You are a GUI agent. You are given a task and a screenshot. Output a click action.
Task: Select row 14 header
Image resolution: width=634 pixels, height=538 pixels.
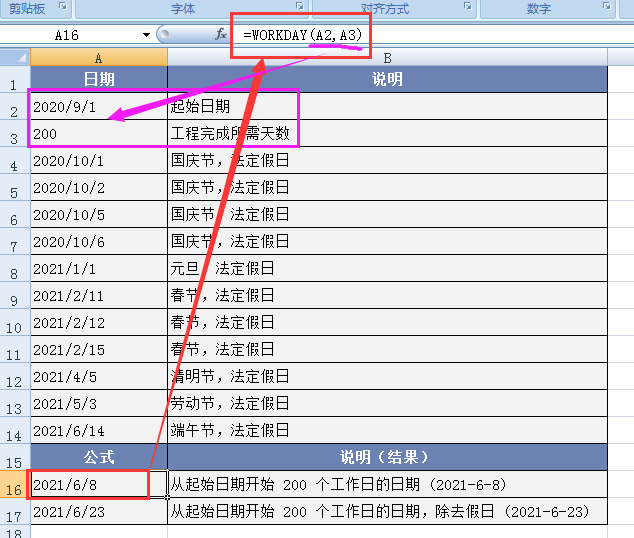(15, 431)
